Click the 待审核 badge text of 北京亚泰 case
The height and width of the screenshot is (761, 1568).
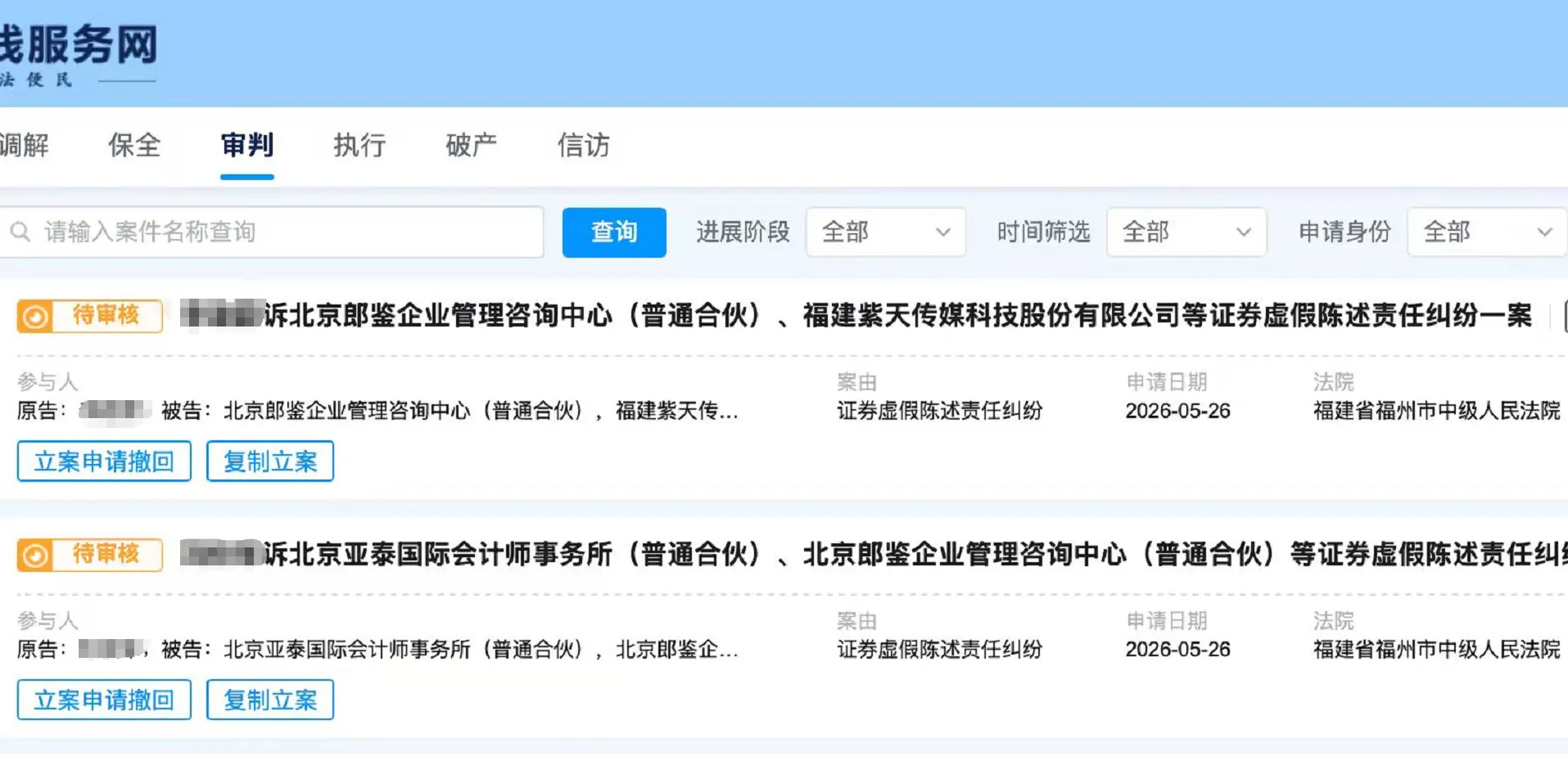[106, 554]
